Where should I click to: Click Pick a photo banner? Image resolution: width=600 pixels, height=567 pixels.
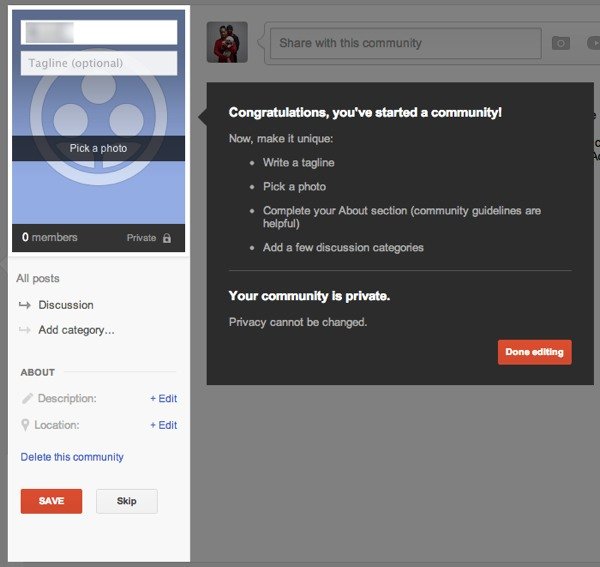(98, 148)
